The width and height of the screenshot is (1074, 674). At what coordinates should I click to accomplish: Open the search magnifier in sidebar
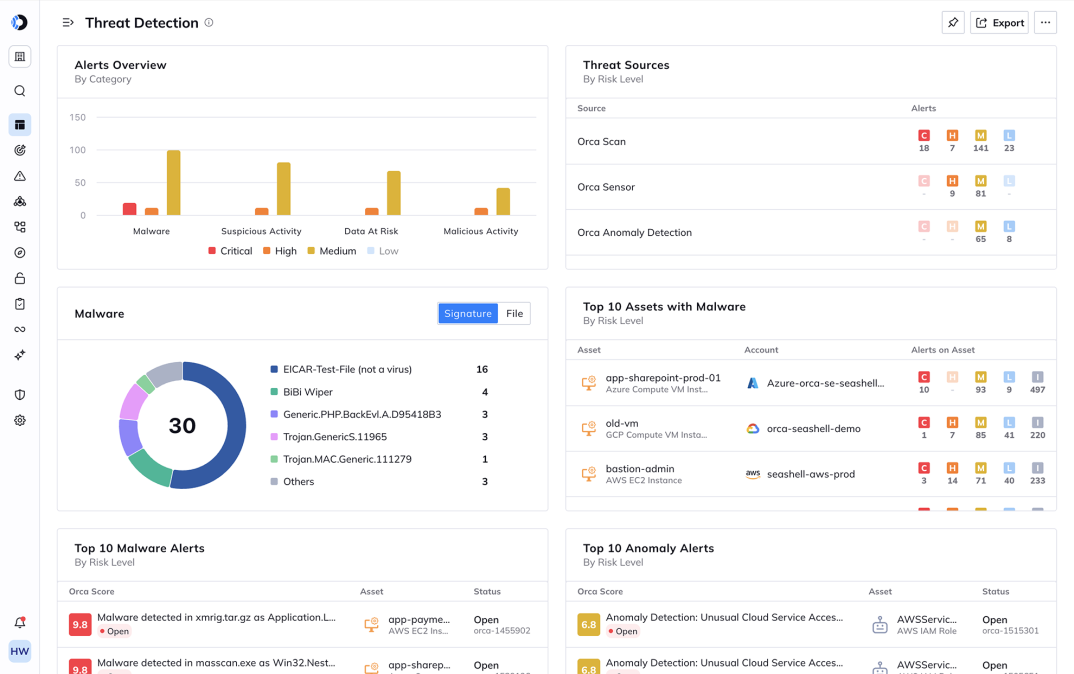[x=20, y=91]
